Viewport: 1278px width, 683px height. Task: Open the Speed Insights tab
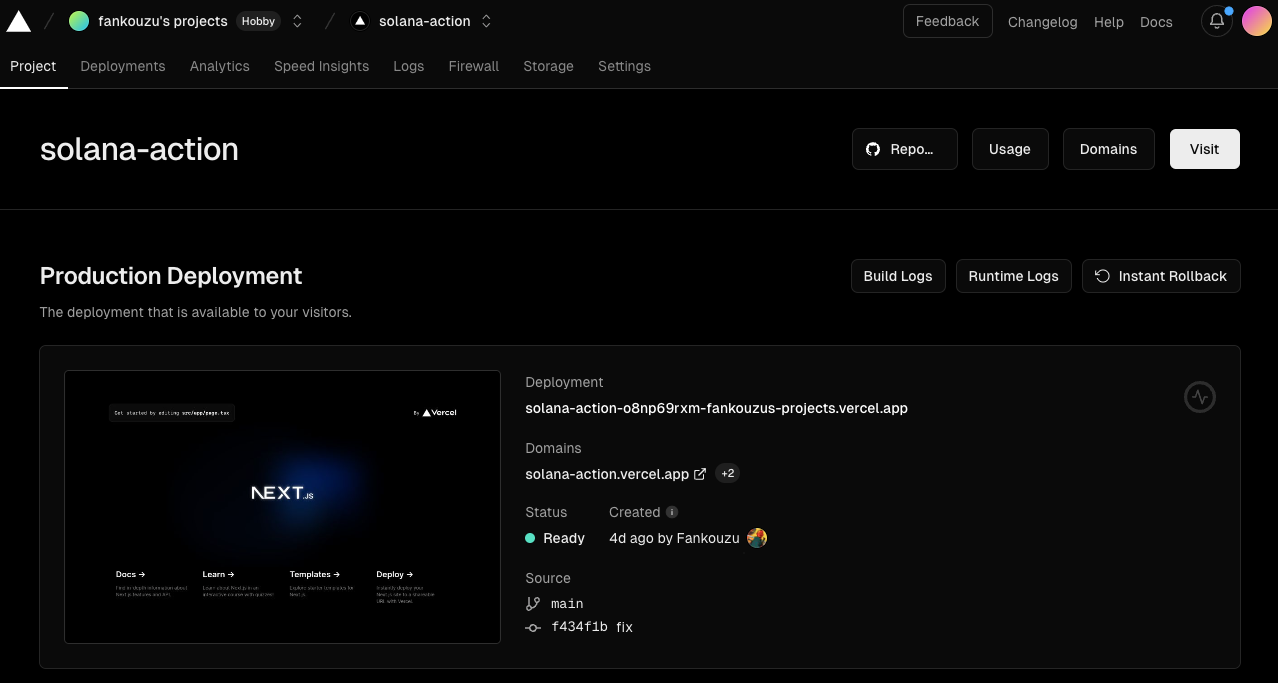coord(322,66)
